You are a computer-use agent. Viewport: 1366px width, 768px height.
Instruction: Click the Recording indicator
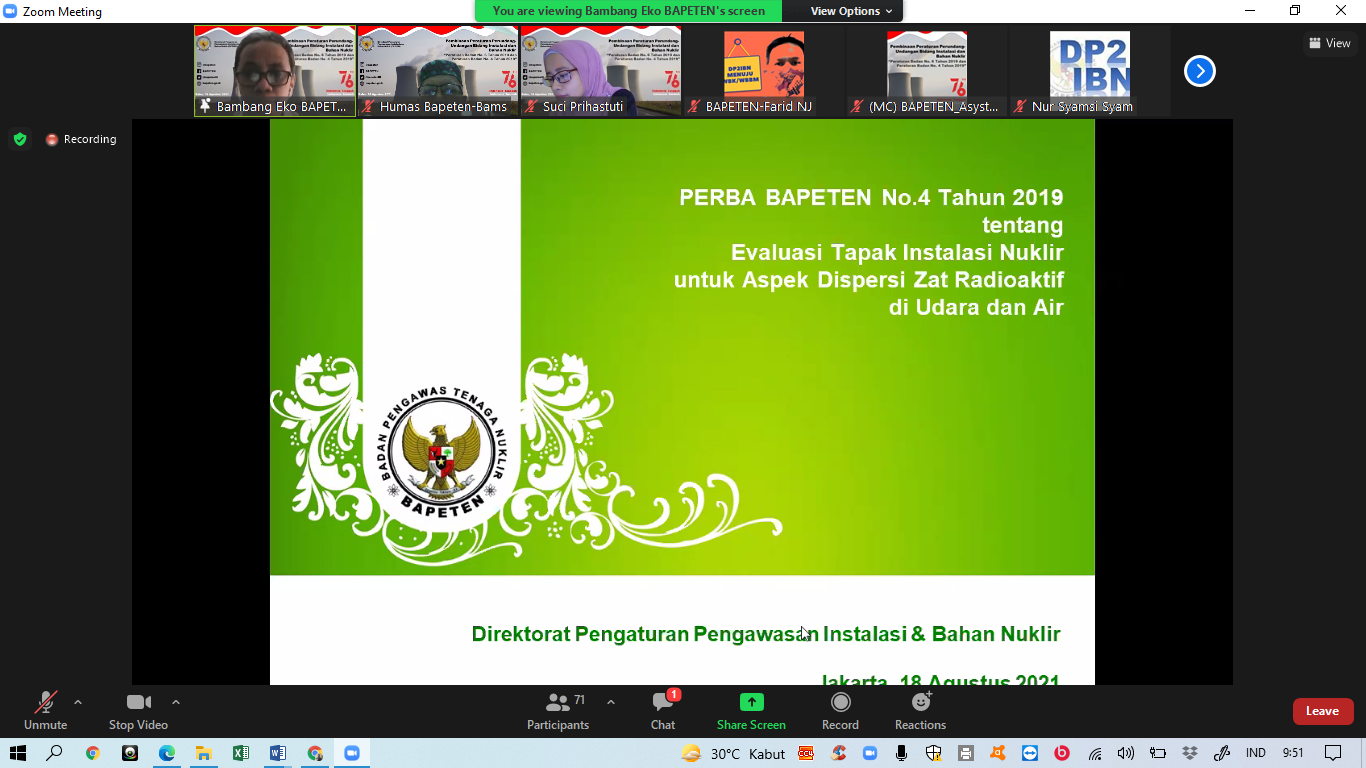81,139
